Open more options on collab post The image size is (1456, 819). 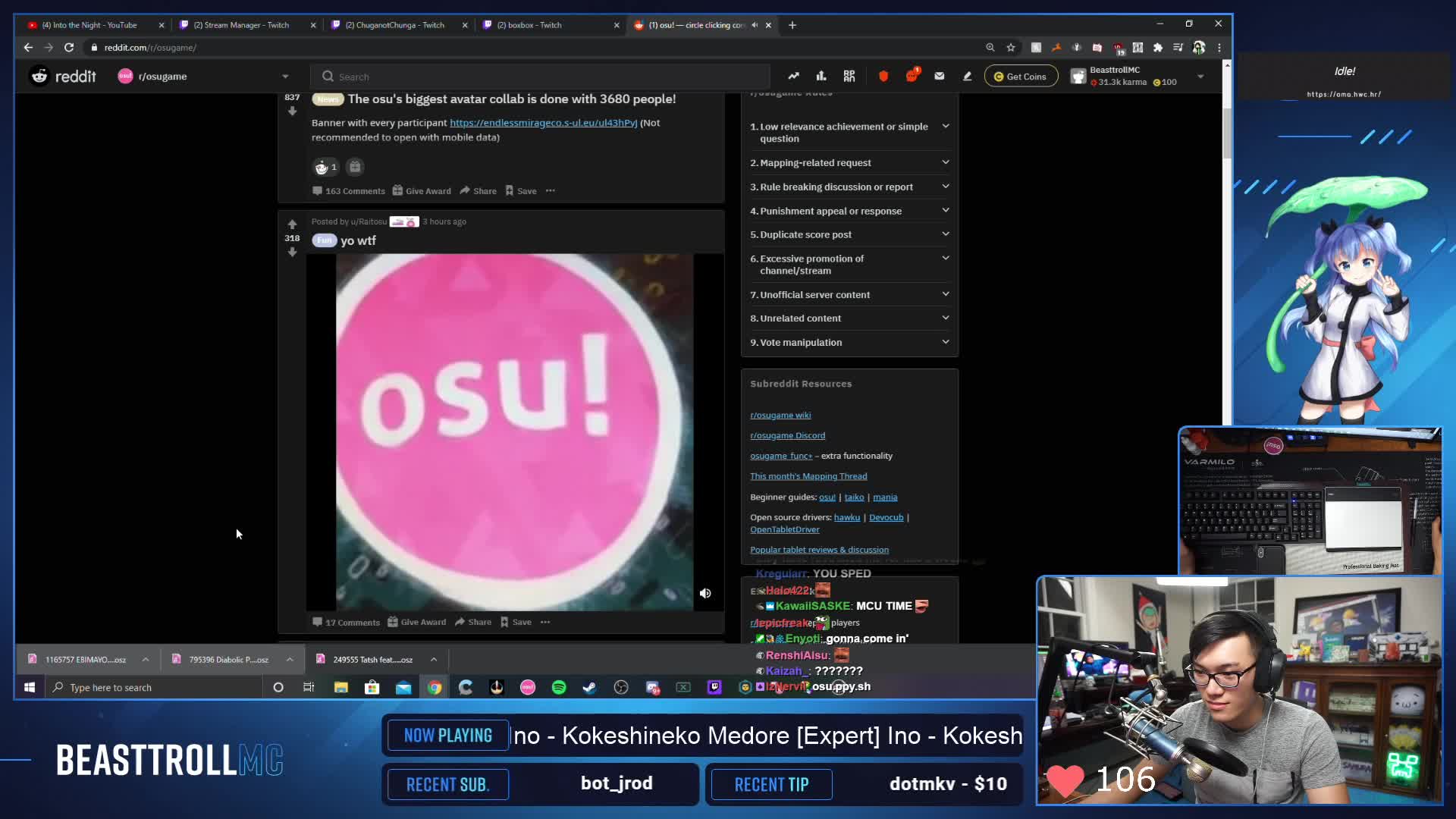click(x=551, y=191)
